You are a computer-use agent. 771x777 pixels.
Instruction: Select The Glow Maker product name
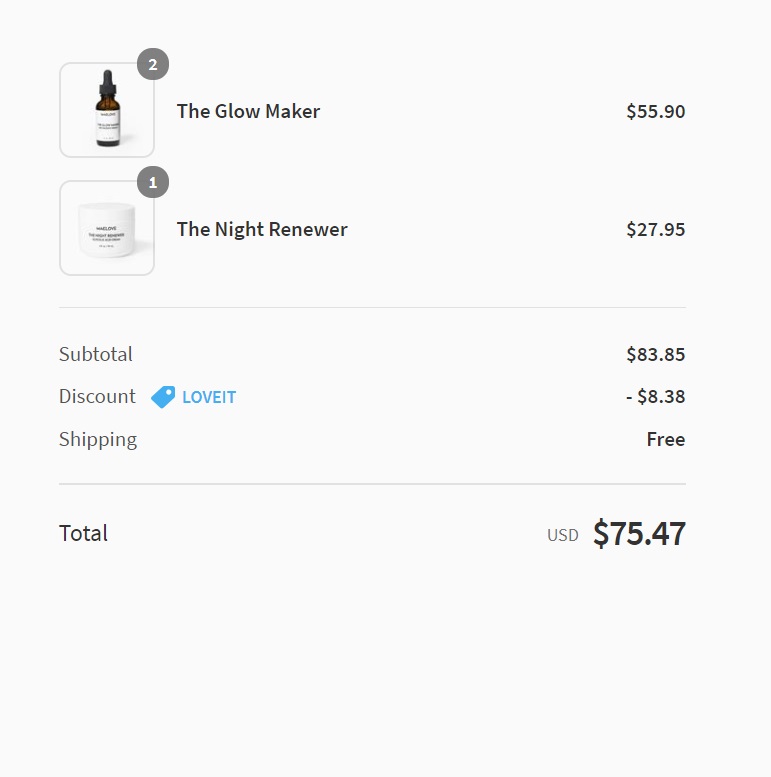[248, 111]
